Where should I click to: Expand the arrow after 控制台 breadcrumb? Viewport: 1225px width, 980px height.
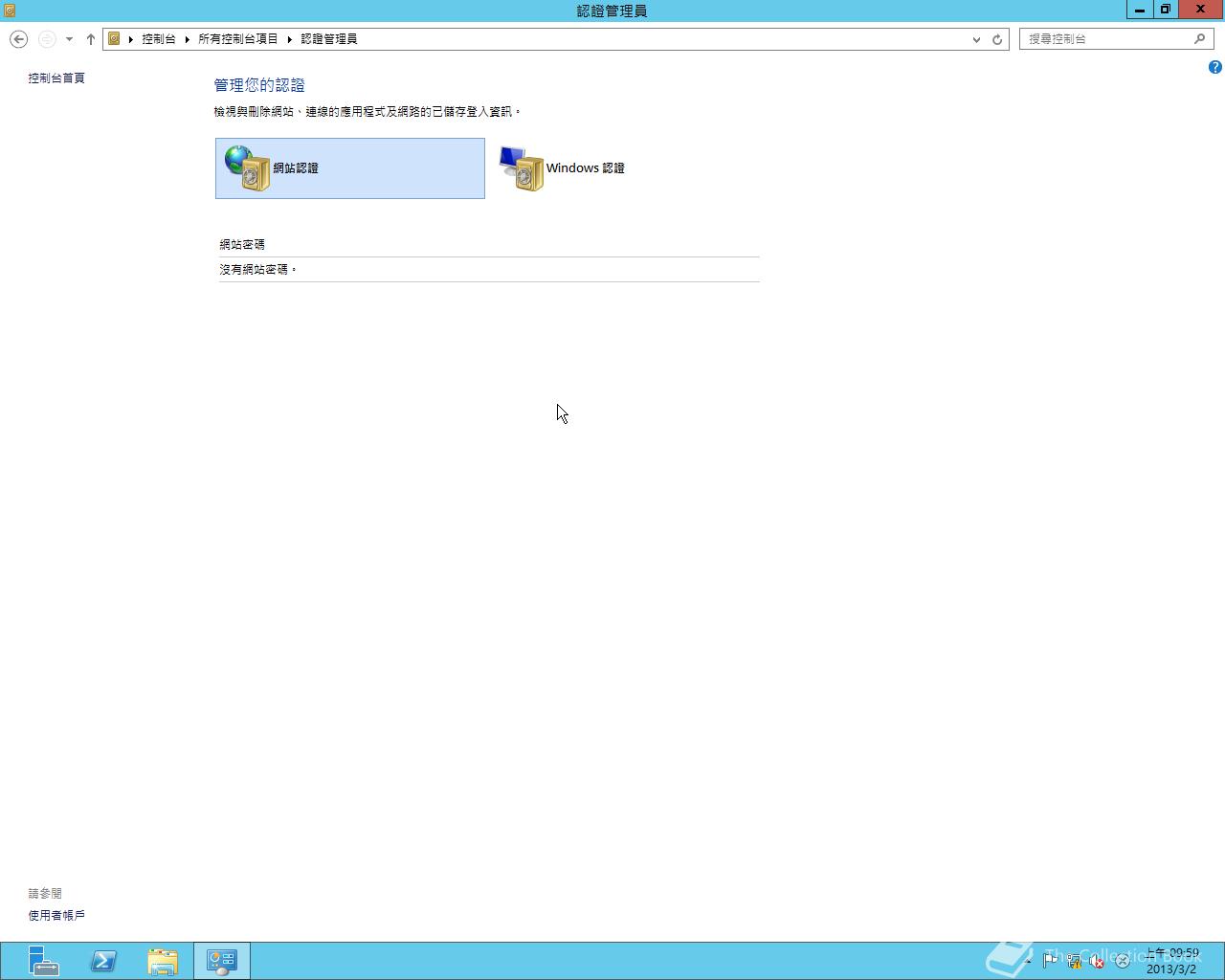(x=188, y=39)
